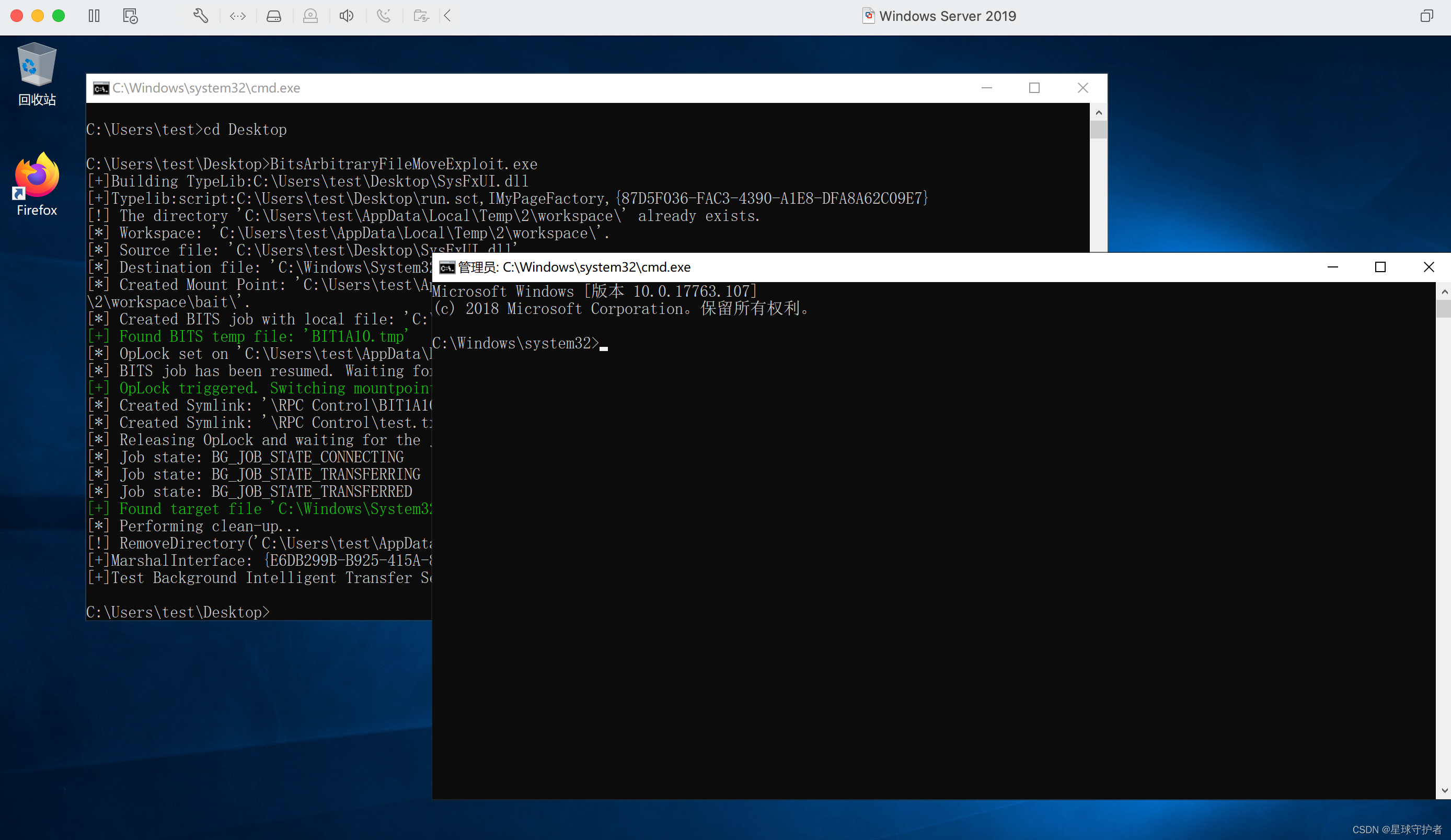Image resolution: width=1451 pixels, height=840 pixels.
Task: Open the shared folders camera icon
Action: coord(421,16)
